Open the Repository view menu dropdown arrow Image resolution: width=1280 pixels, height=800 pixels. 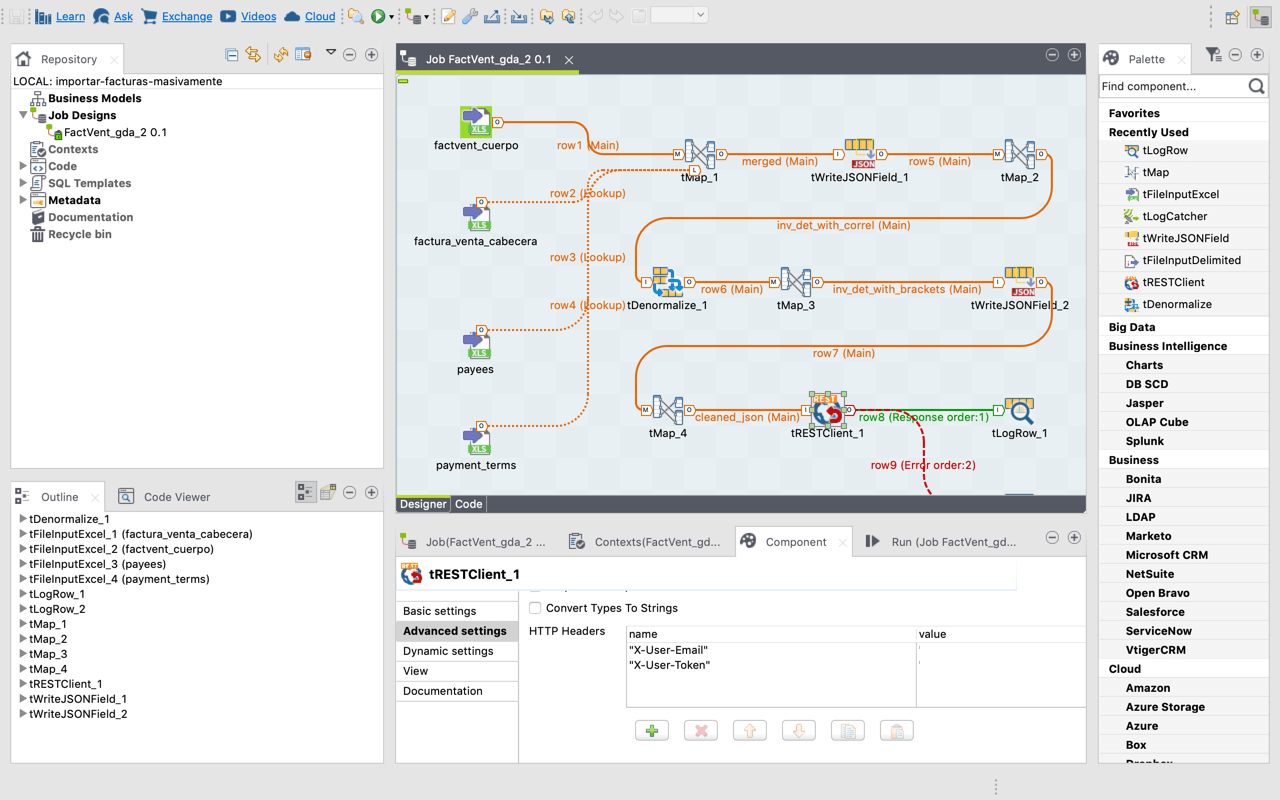(331, 53)
